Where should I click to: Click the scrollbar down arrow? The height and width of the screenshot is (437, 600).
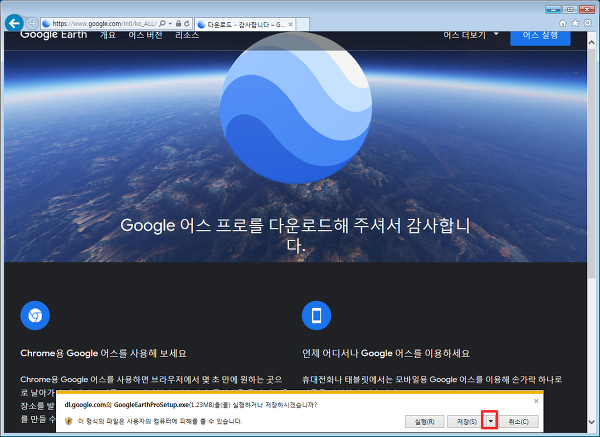tap(591, 422)
